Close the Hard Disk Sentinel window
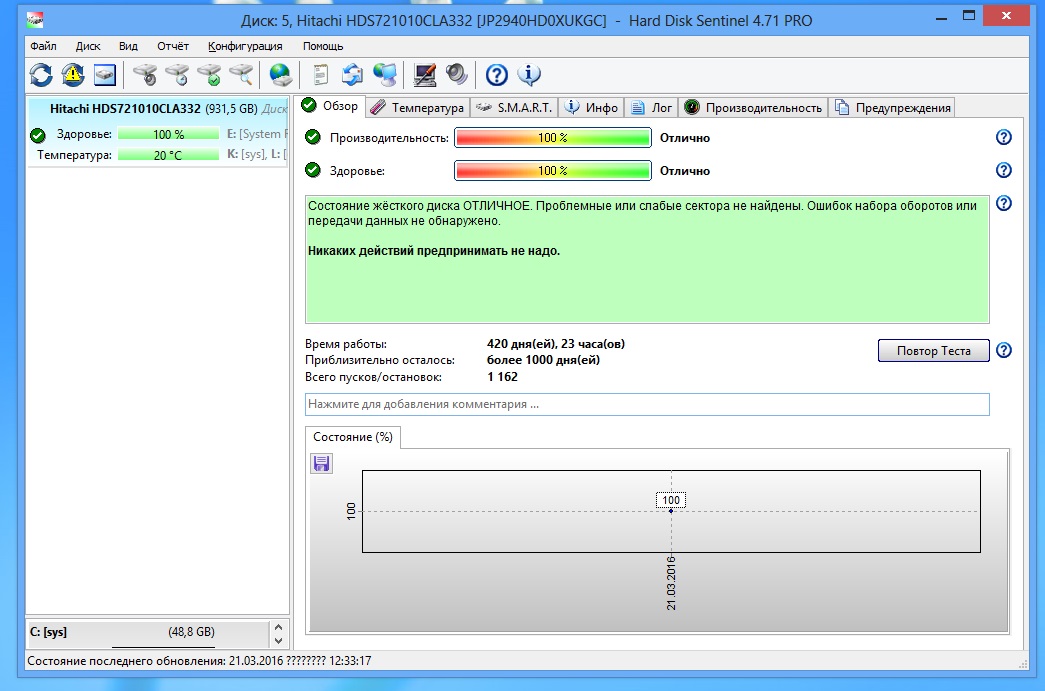 [1006, 16]
